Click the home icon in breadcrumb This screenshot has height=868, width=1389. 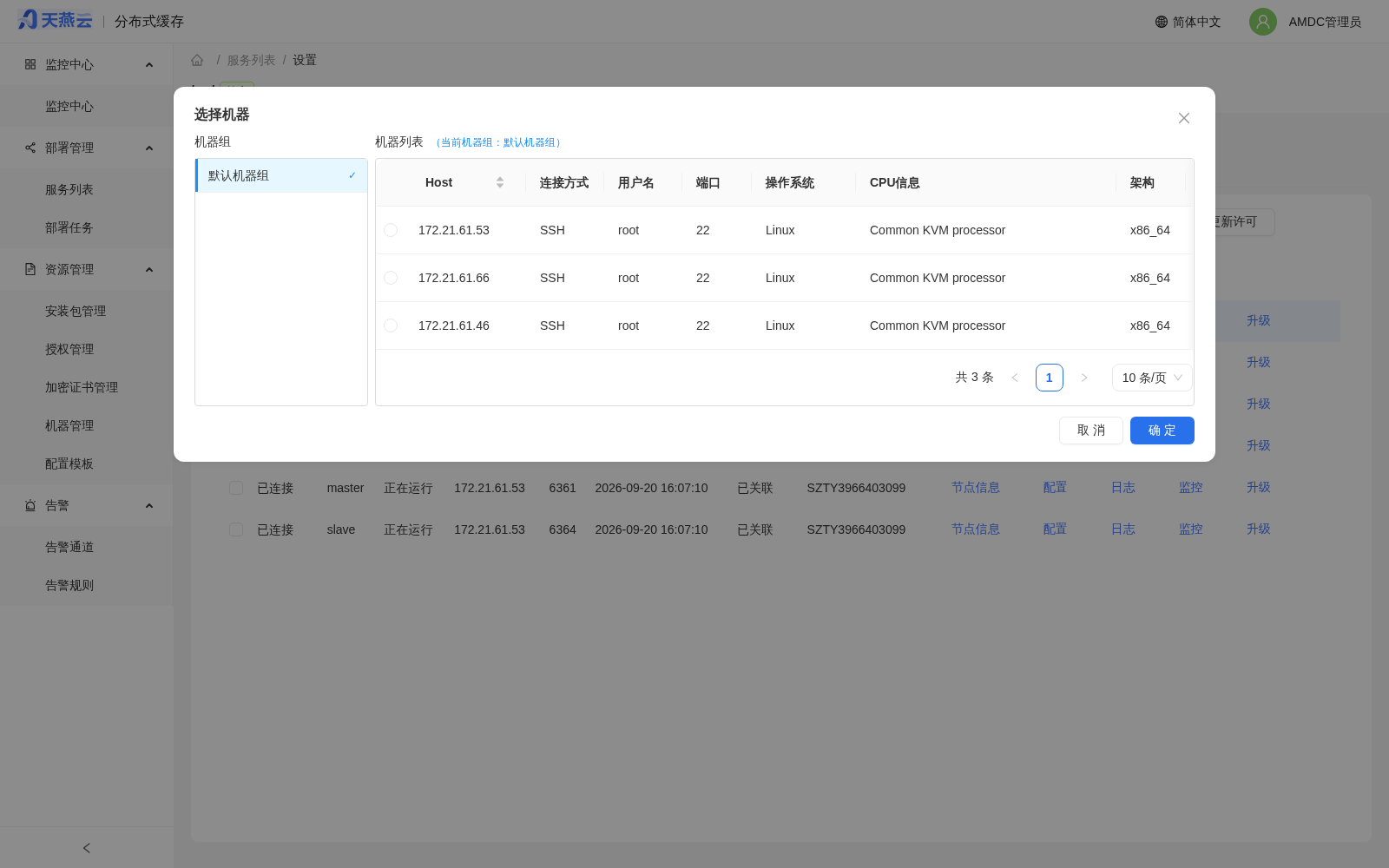coord(197,60)
